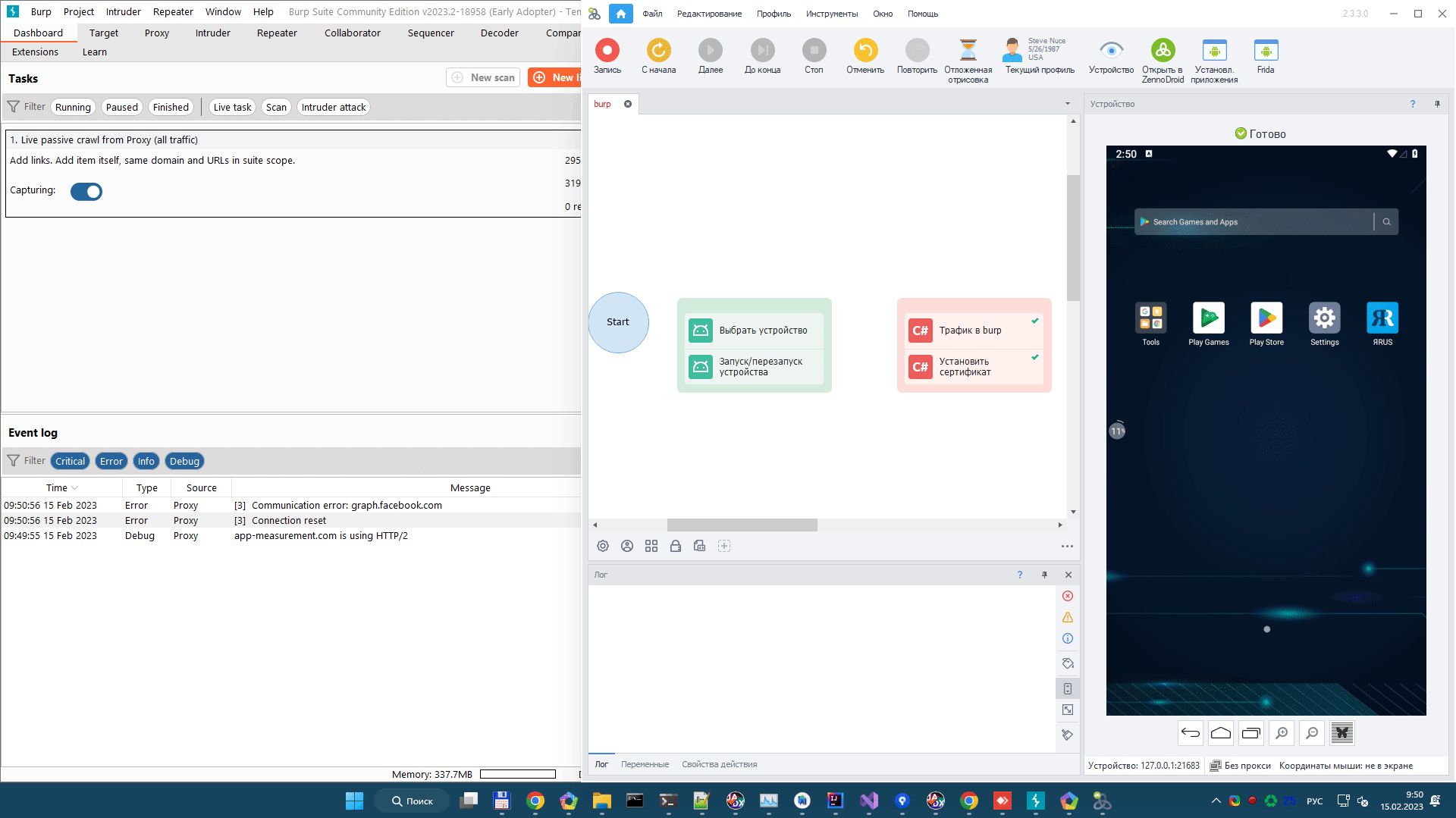1456x818 pixels.
Task: Click expand arrow icon in Лог sidebar
Action: pyautogui.click(x=1068, y=710)
